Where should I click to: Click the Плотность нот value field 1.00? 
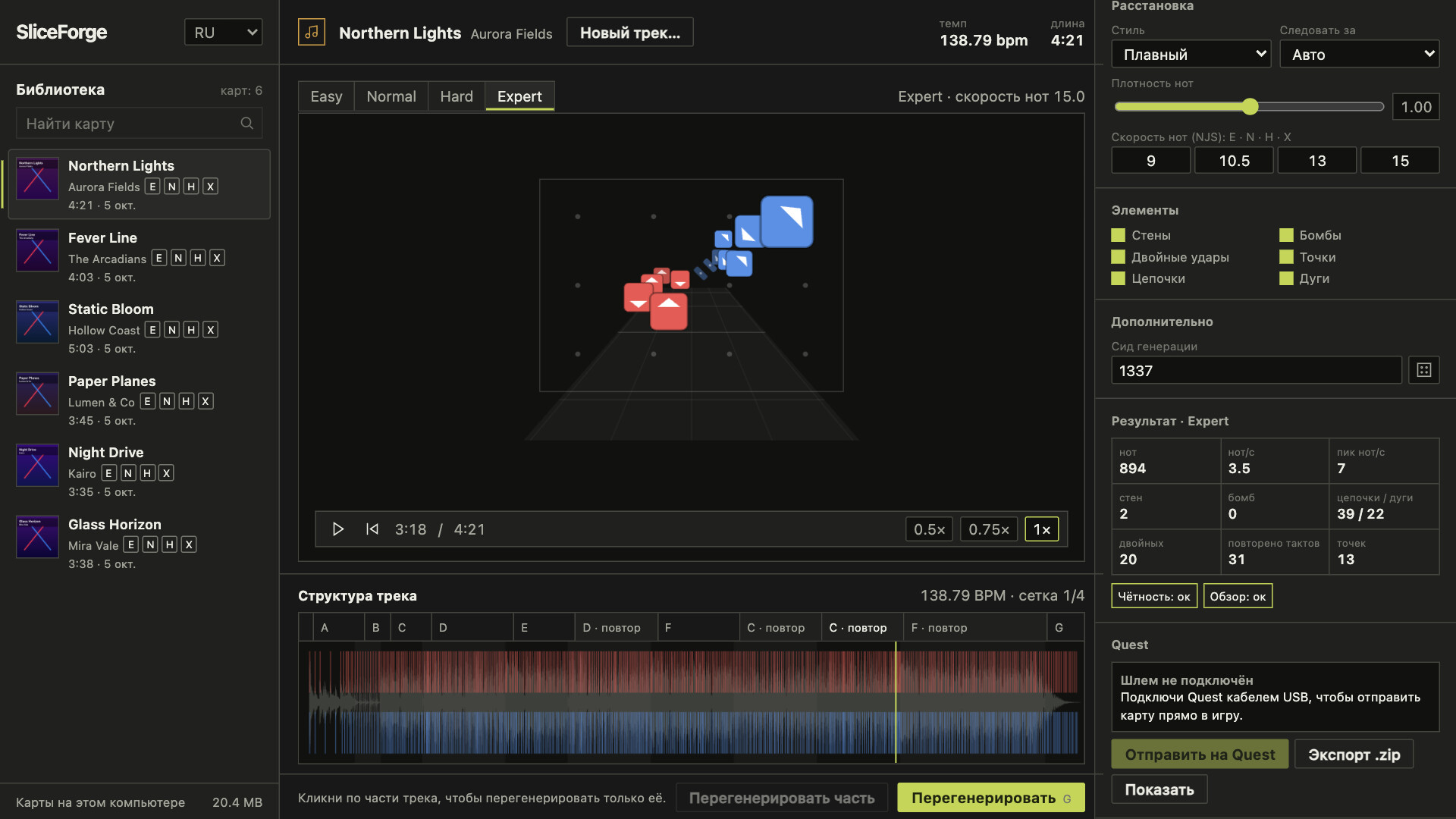[x=1416, y=107]
